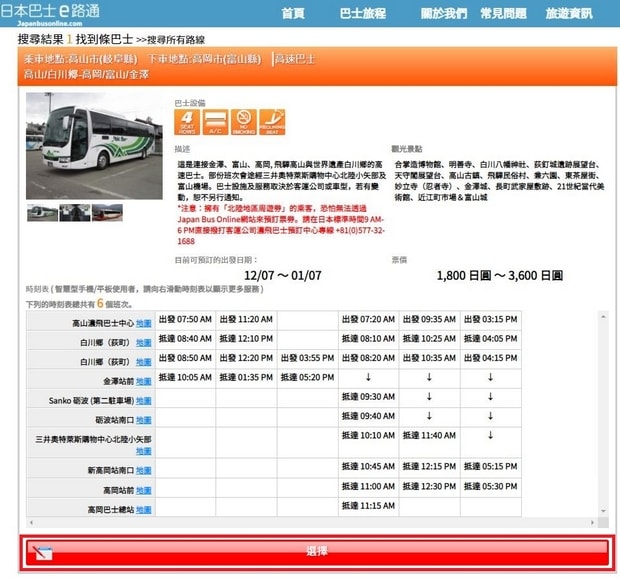Click the Reclining Seat amenity icon
The width and height of the screenshot is (620, 585).
click(272, 122)
